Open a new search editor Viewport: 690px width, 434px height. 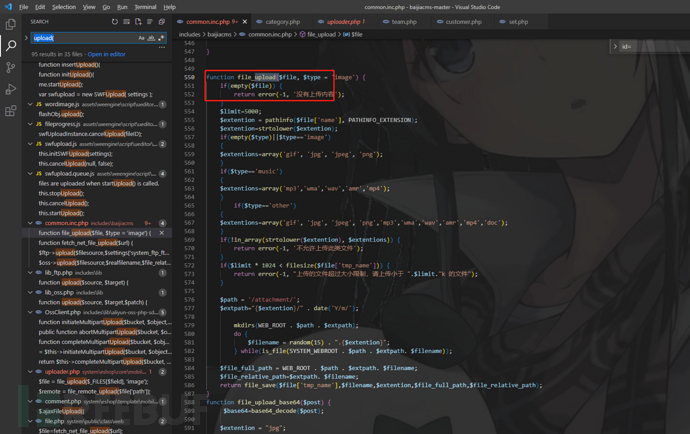click(x=138, y=22)
